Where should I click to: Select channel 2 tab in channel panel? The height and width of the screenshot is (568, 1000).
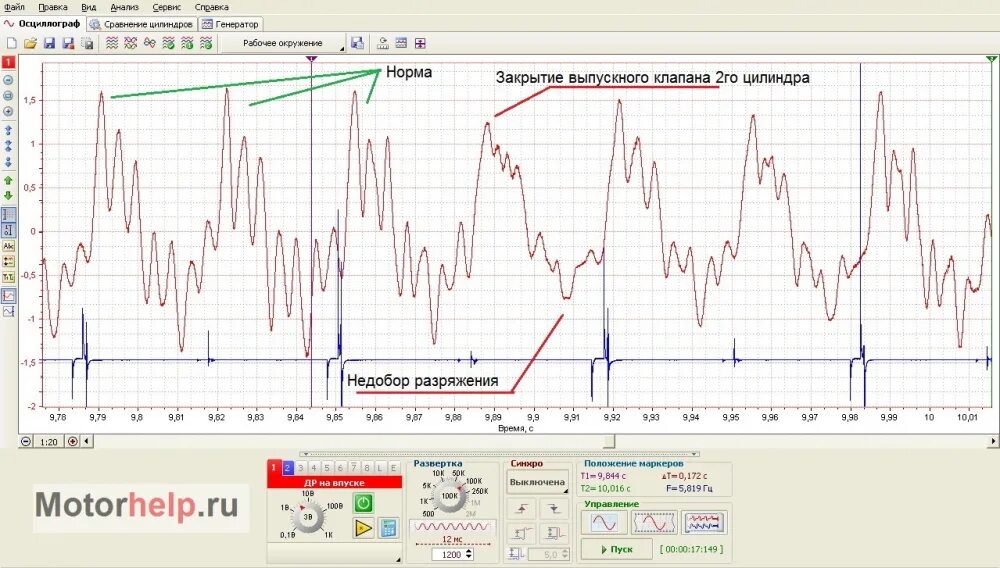click(x=287, y=468)
